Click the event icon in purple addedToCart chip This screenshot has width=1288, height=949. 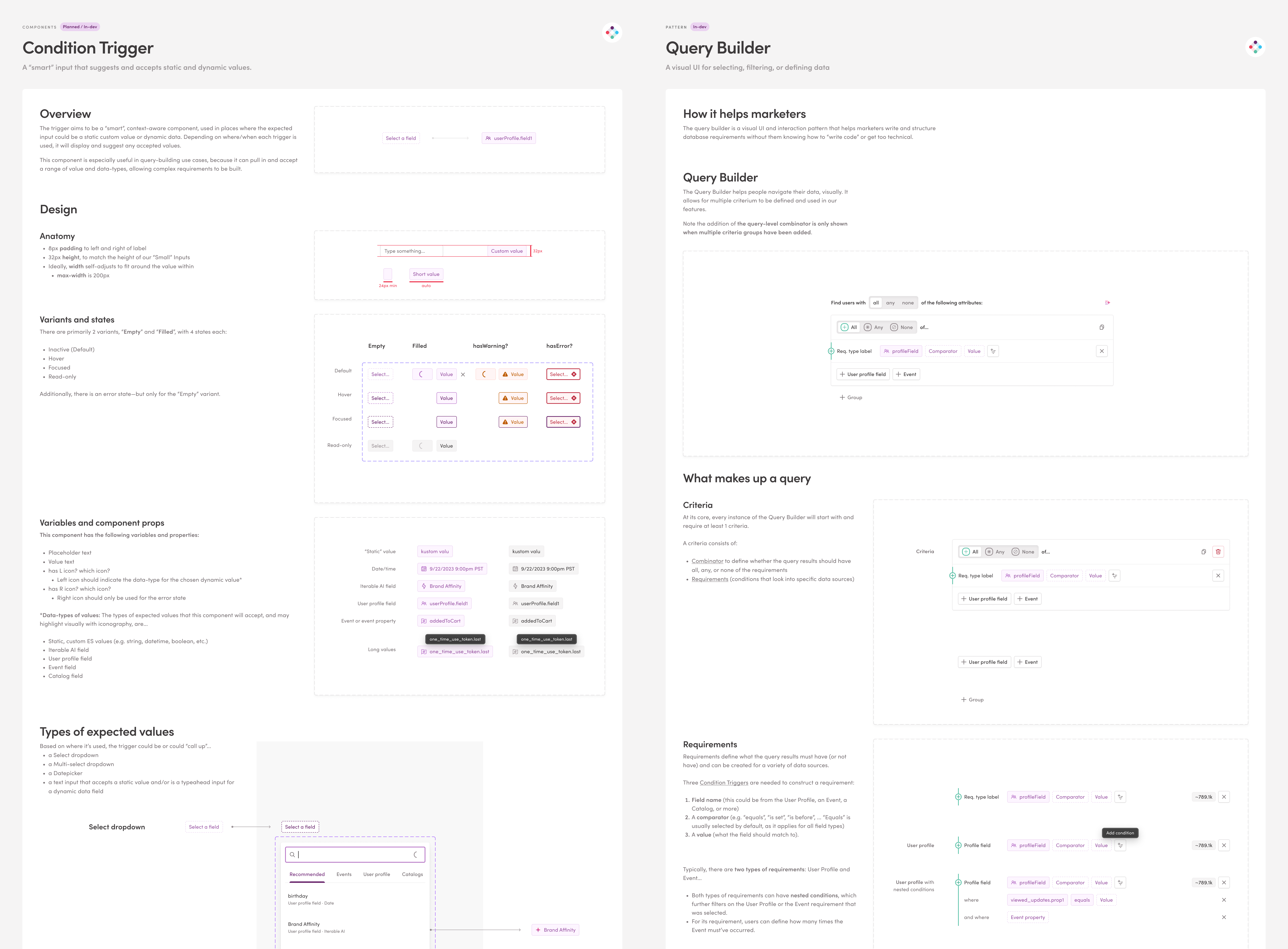[x=424, y=621]
